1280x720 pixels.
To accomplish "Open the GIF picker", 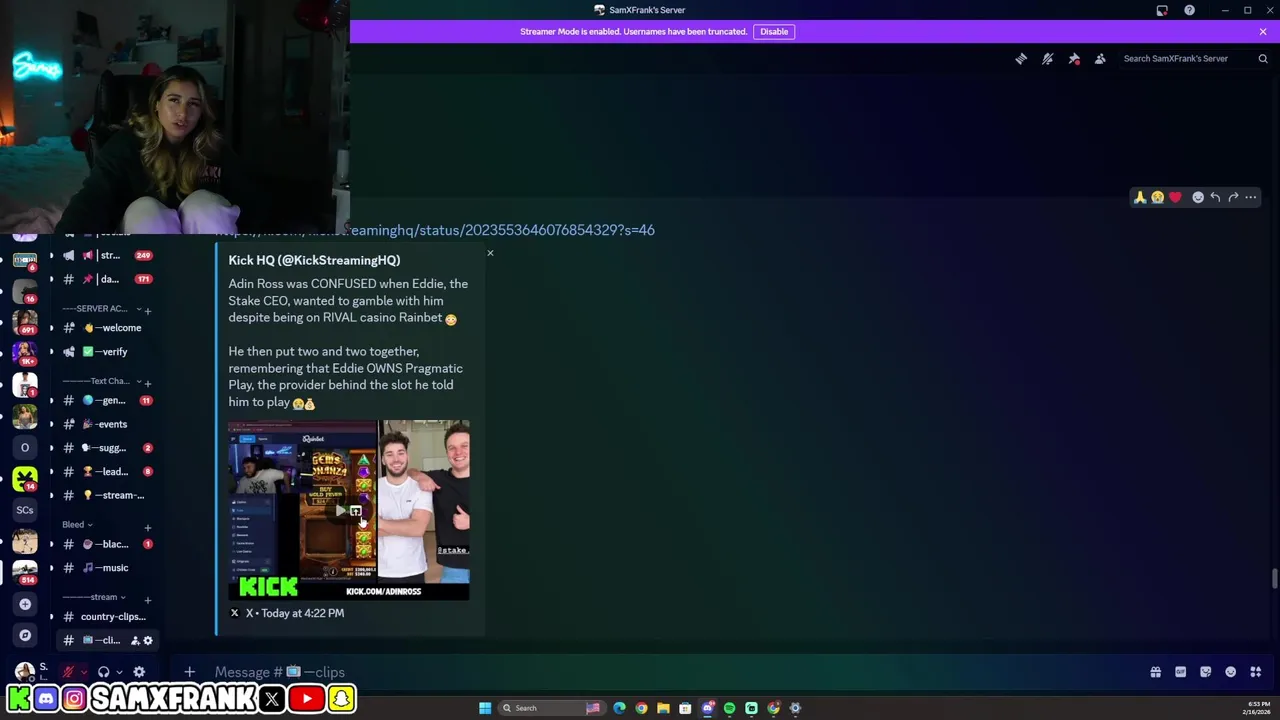I will (1180, 672).
